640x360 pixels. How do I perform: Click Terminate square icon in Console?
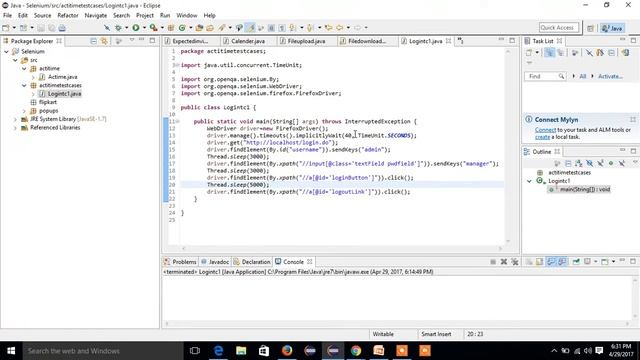click(493, 262)
